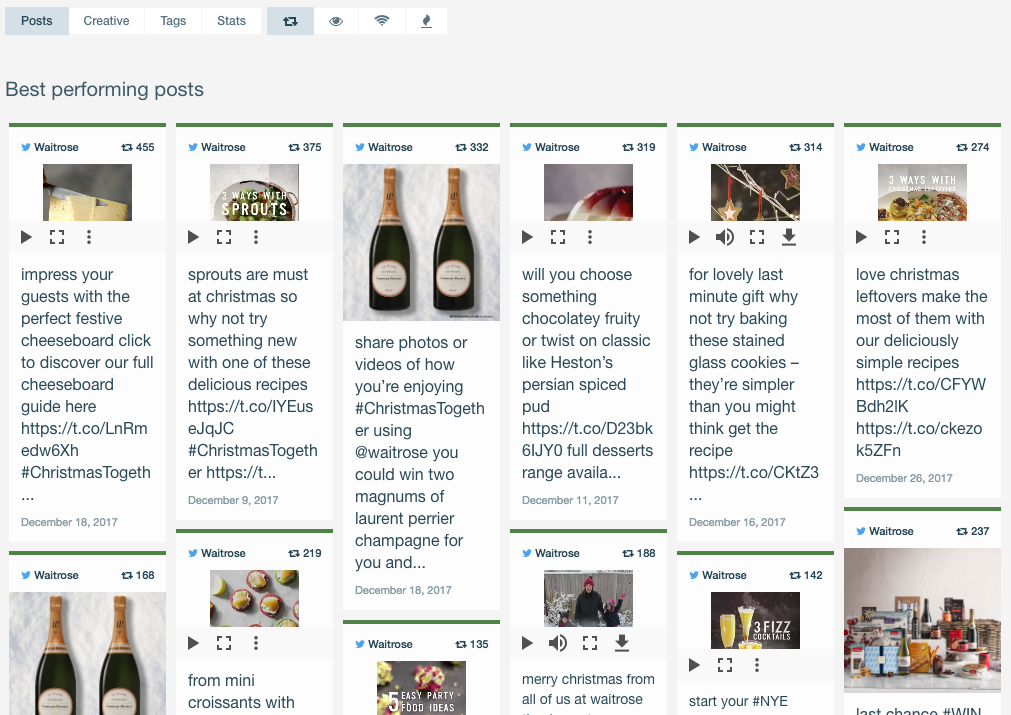
Task: Click Waitrose name on 455-retweet post
Action: (56, 147)
